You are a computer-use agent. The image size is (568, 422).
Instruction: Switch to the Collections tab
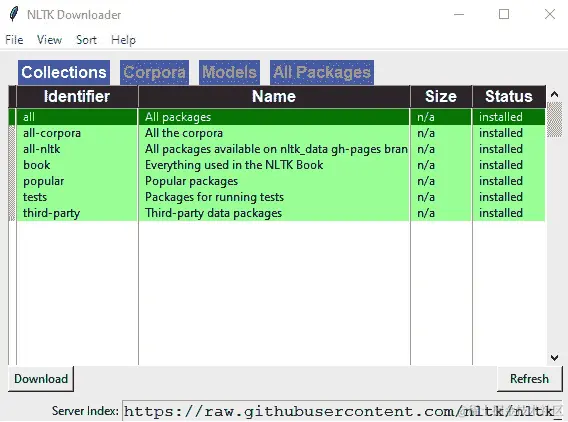coord(64,72)
